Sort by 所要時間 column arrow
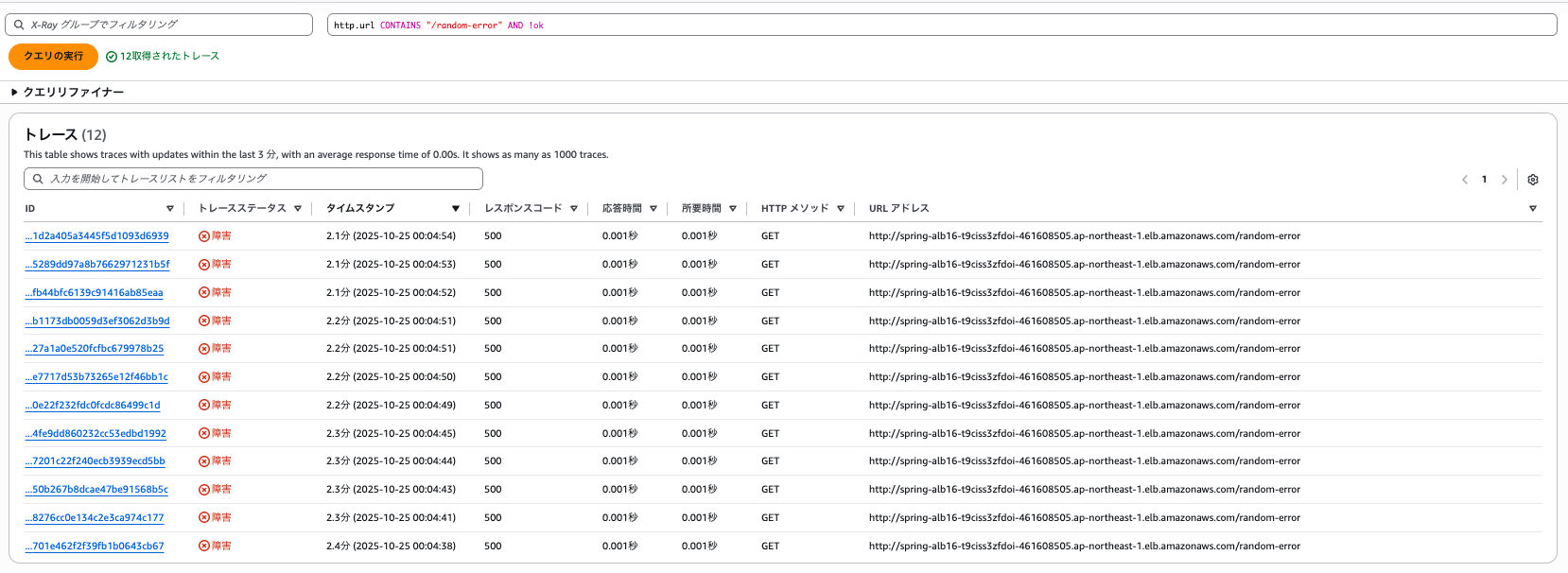Screen dimensions: 1568x573 tap(733, 209)
